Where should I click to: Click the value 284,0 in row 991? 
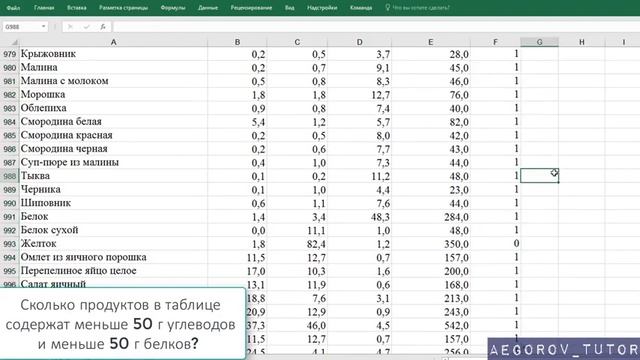click(456, 217)
